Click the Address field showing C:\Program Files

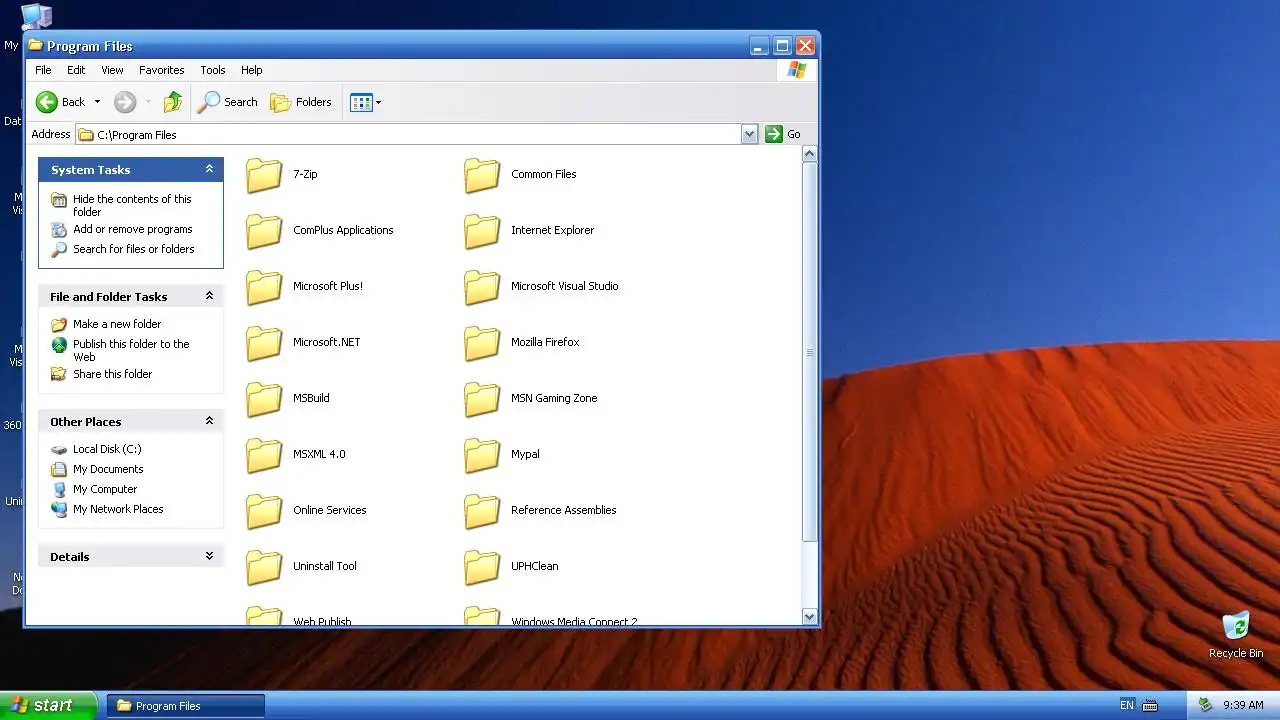[409, 134]
